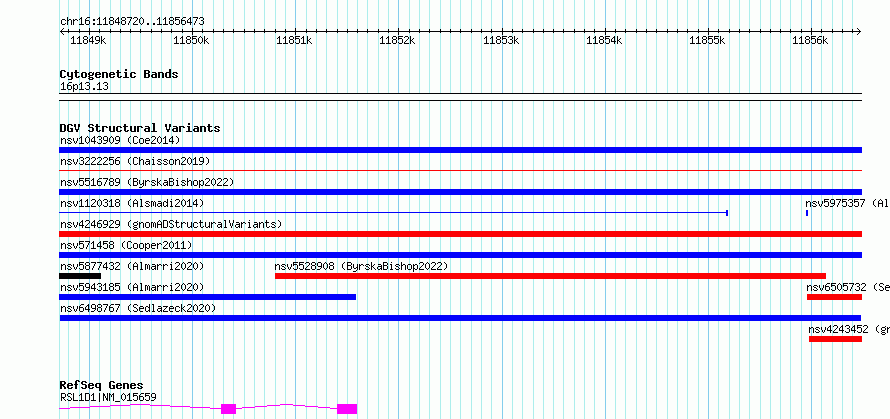Select the 16p13.13 band label
The width and height of the screenshot is (890, 419).
click(84, 86)
